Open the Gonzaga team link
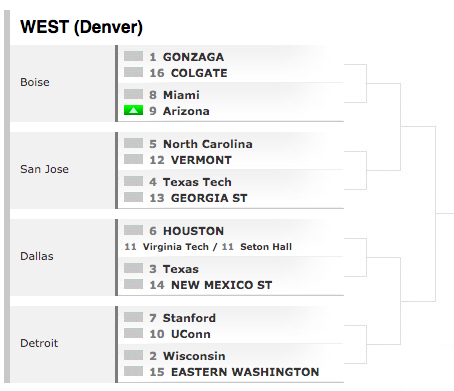The image size is (454, 391). point(193,57)
